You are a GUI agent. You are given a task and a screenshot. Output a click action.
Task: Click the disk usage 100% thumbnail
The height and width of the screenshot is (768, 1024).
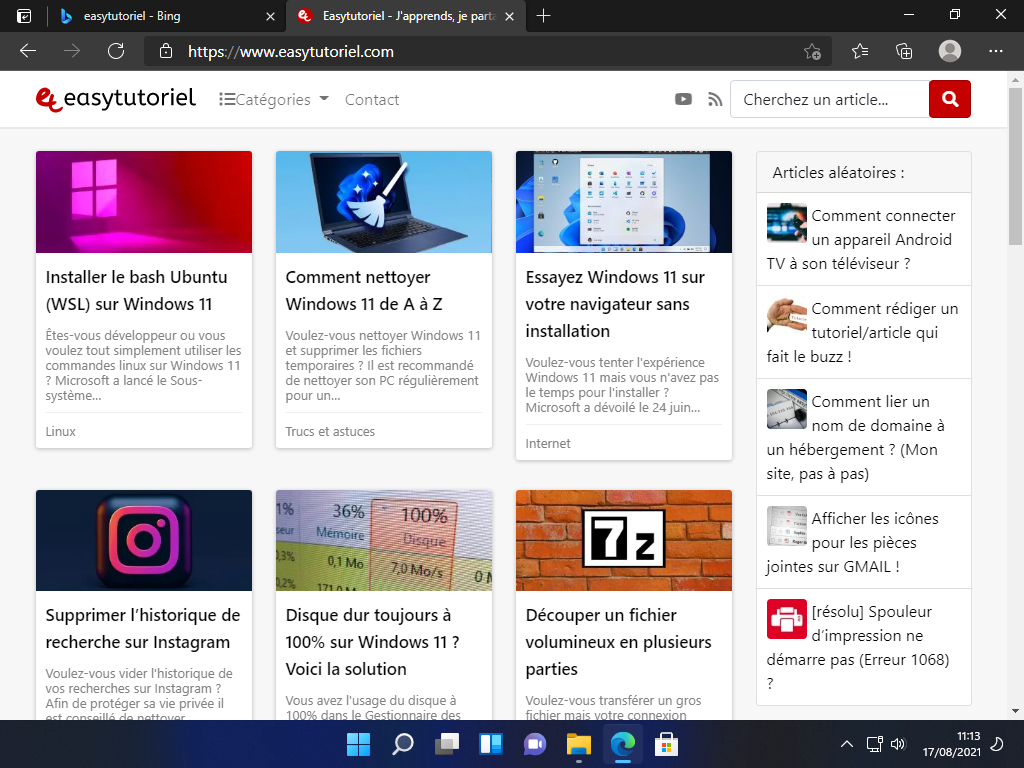[384, 540]
